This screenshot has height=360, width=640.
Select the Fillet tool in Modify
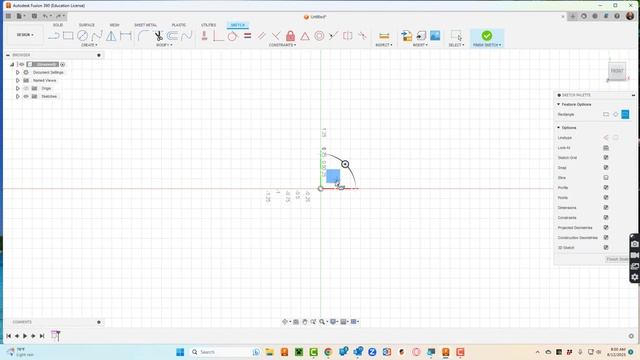pyautogui.click(x=143, y=36)
